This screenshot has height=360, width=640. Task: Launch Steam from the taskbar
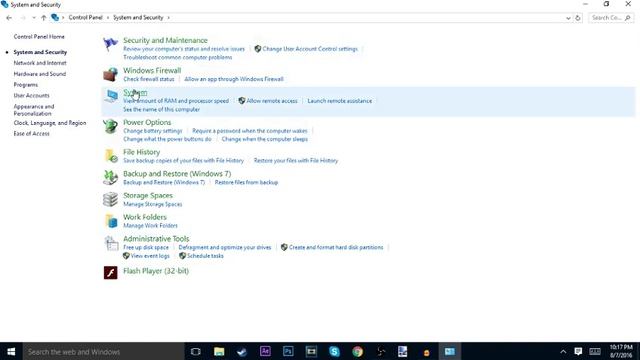pos(242,351)
